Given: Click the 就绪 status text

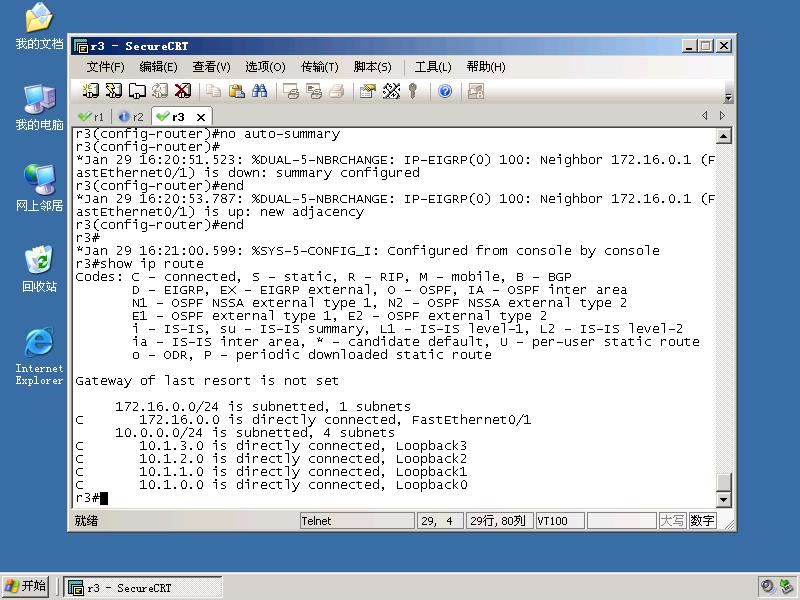Looking at the screenshot, I should 86,521.
